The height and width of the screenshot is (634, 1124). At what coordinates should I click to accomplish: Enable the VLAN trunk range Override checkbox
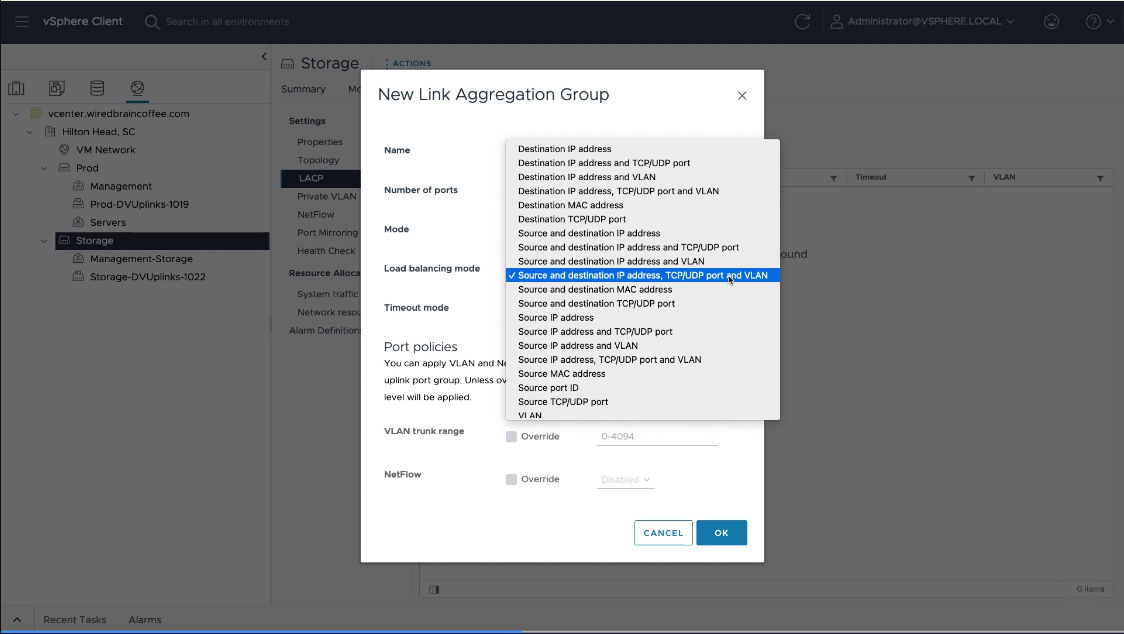click(512, 437)
